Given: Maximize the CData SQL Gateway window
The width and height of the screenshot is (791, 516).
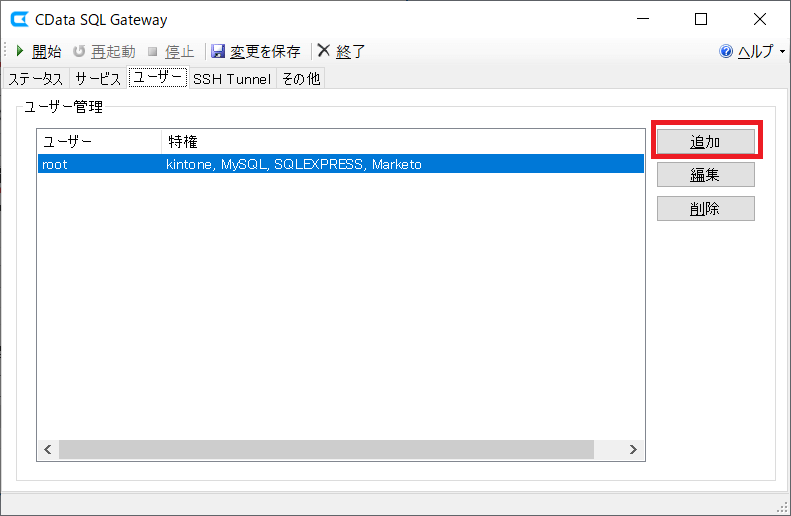Looking at the screenshot, I should click(701, 19).
